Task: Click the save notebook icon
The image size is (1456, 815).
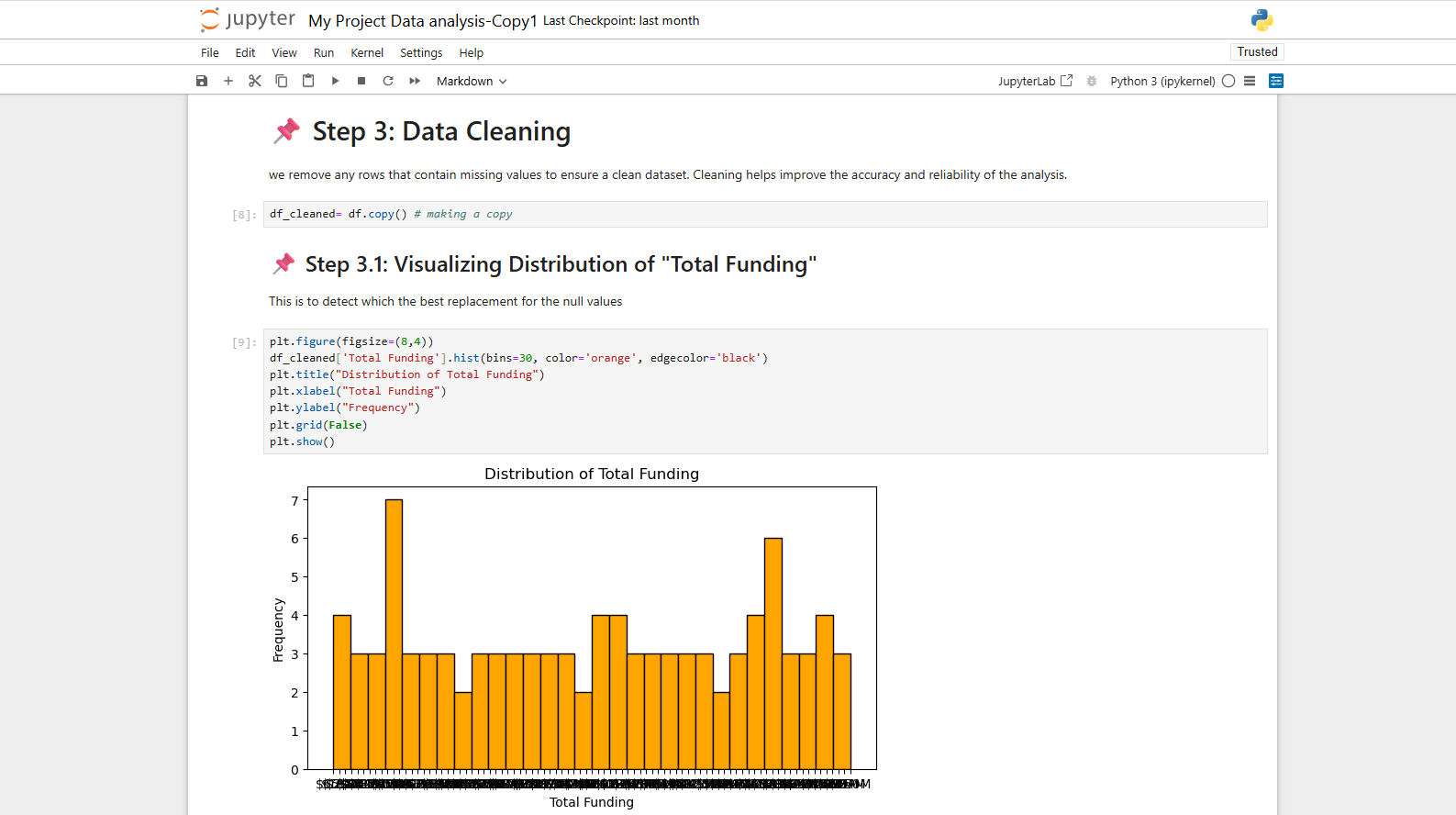Action: (x=202, y=81)
